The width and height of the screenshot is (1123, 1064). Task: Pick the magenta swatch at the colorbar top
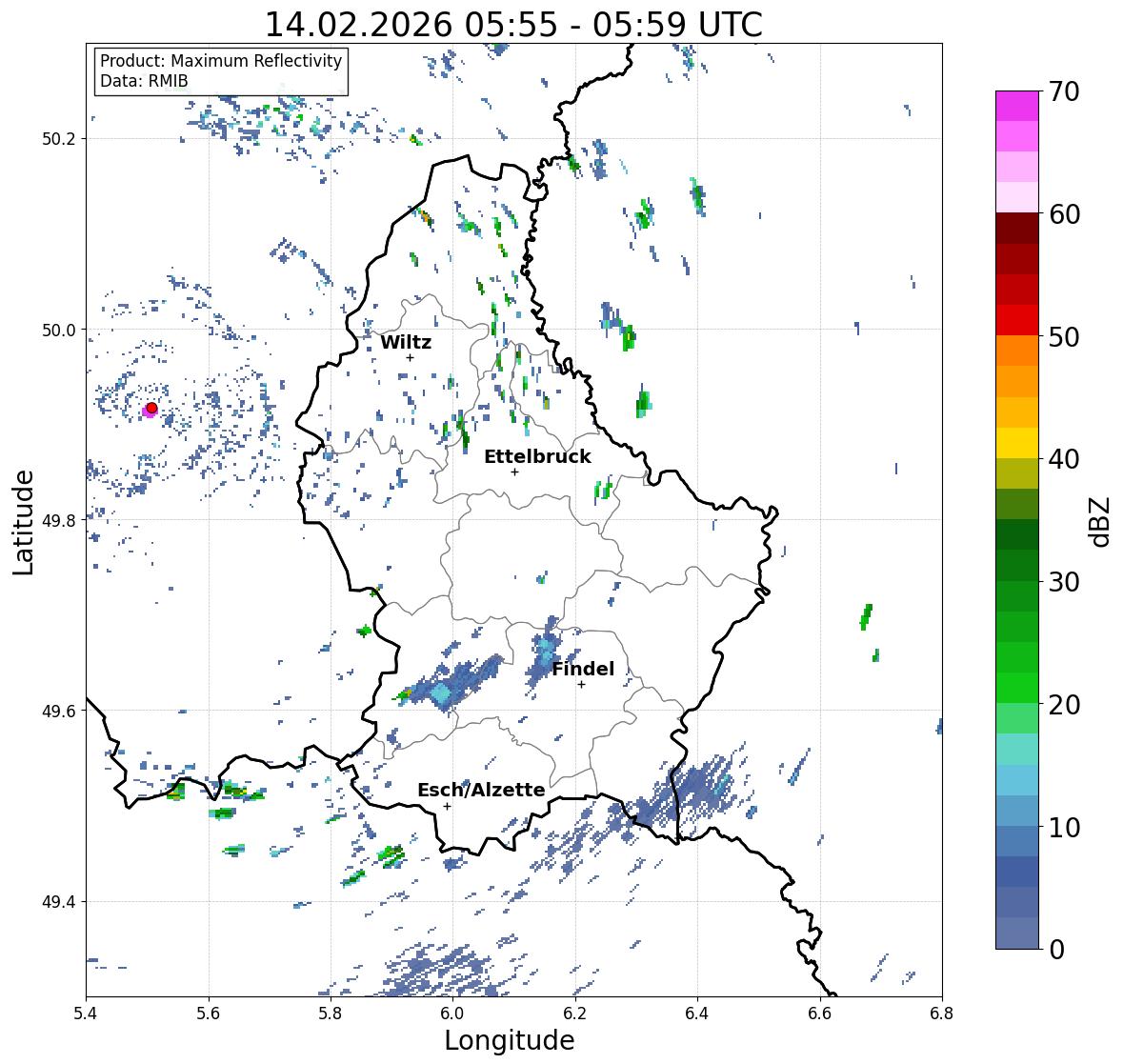point(1017,106)
